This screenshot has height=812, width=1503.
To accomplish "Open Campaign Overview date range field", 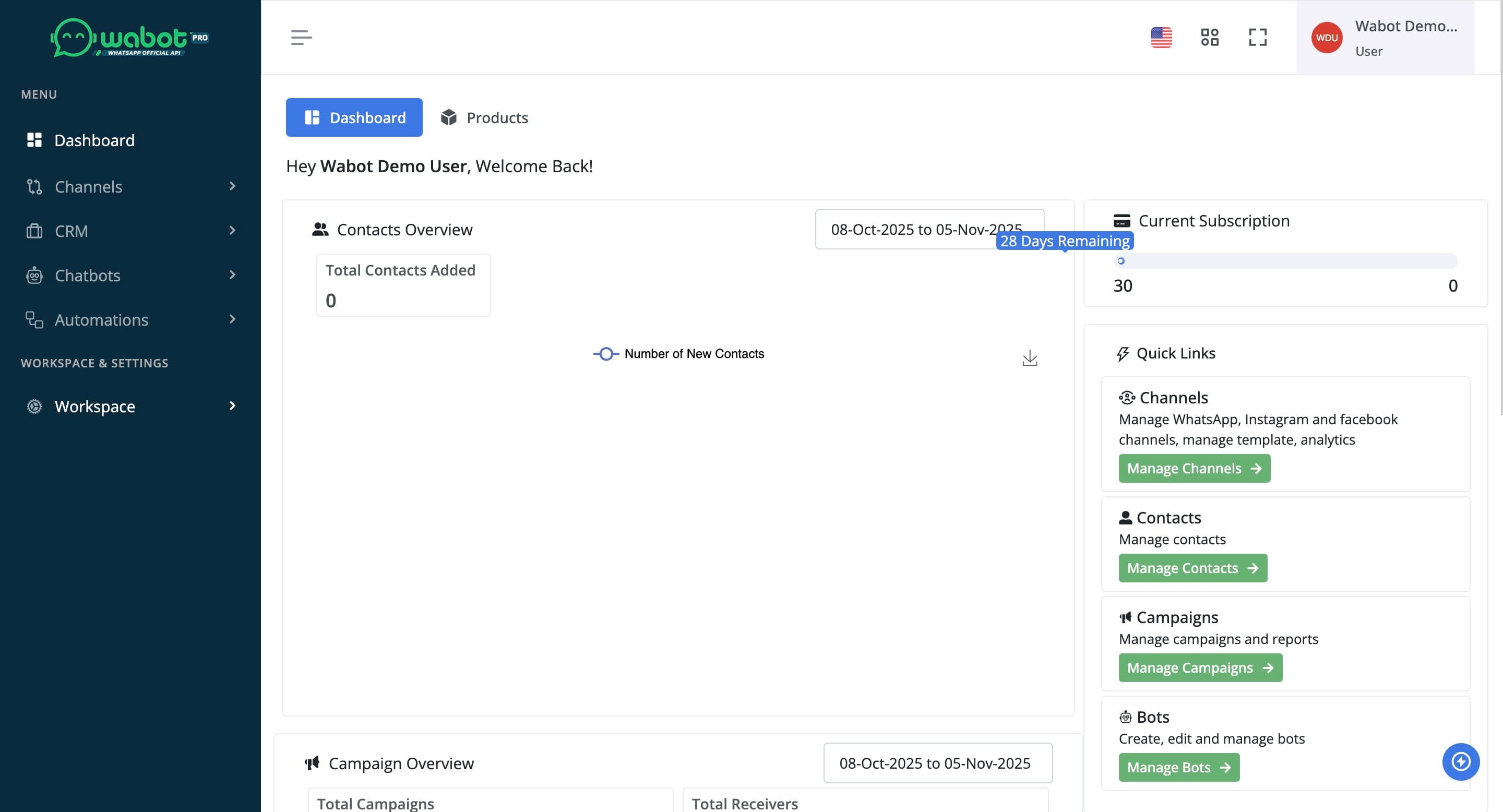I will coord(937,763).
